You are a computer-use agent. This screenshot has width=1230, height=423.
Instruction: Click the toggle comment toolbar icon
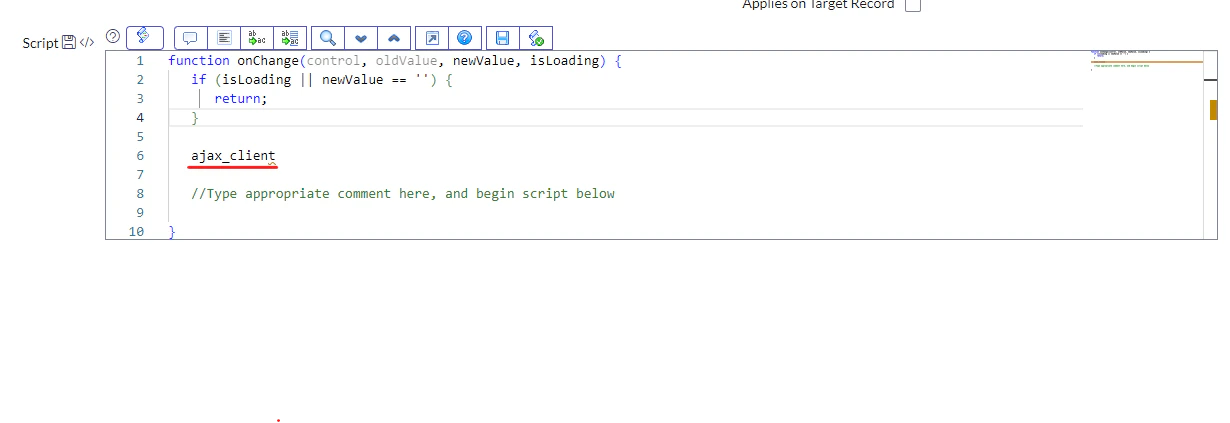tap(191, 38)
